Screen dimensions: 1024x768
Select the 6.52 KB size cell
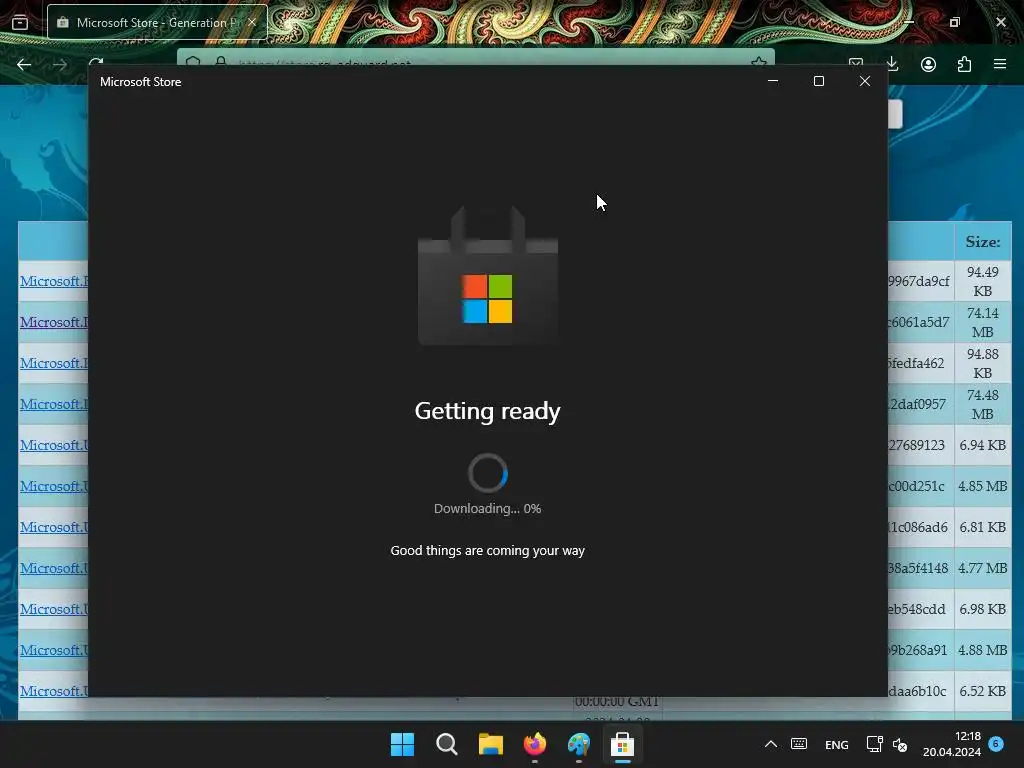[983, 691]
